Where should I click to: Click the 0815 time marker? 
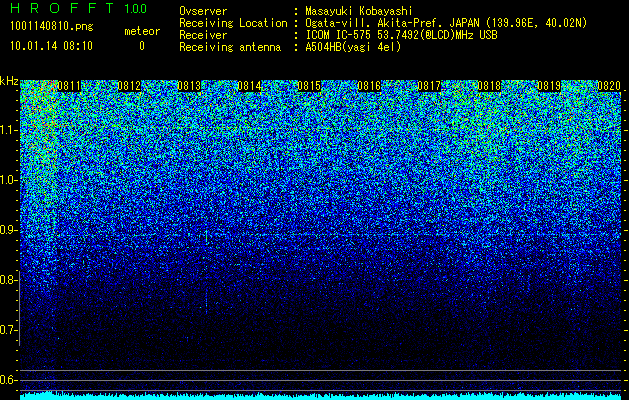[x=309, y=86]
